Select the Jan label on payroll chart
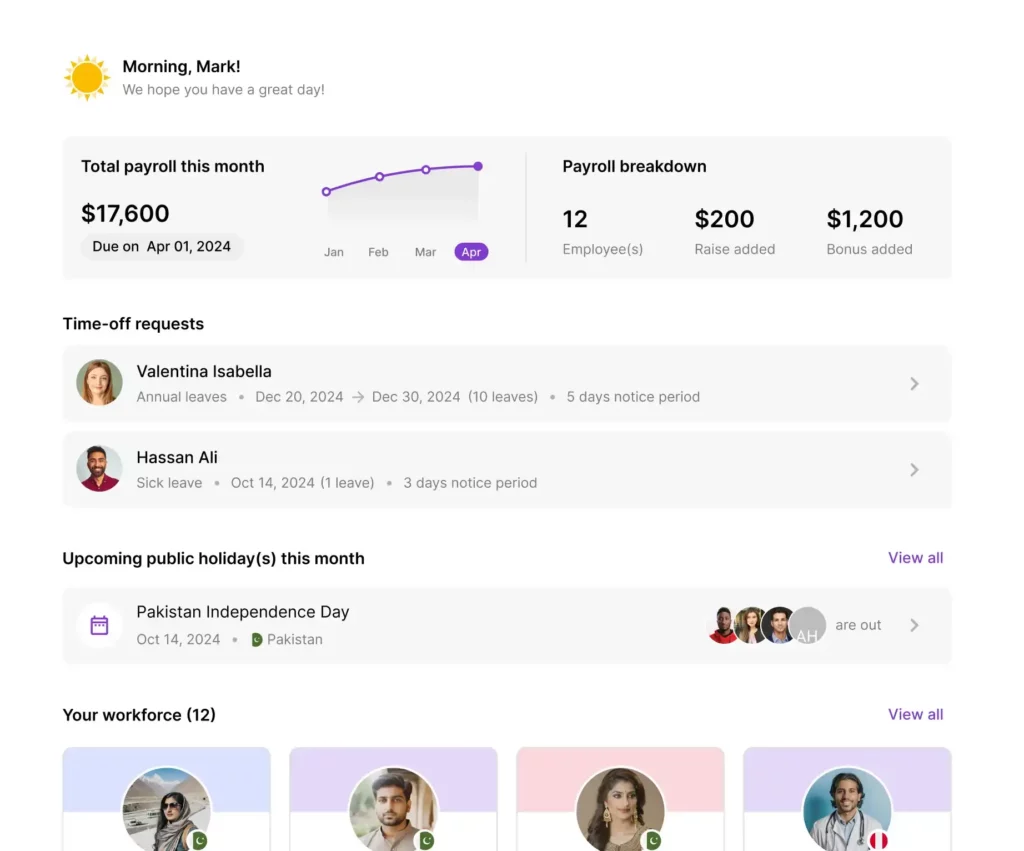The height and width of the screenshot is (851, 1024). click(334, 252)
